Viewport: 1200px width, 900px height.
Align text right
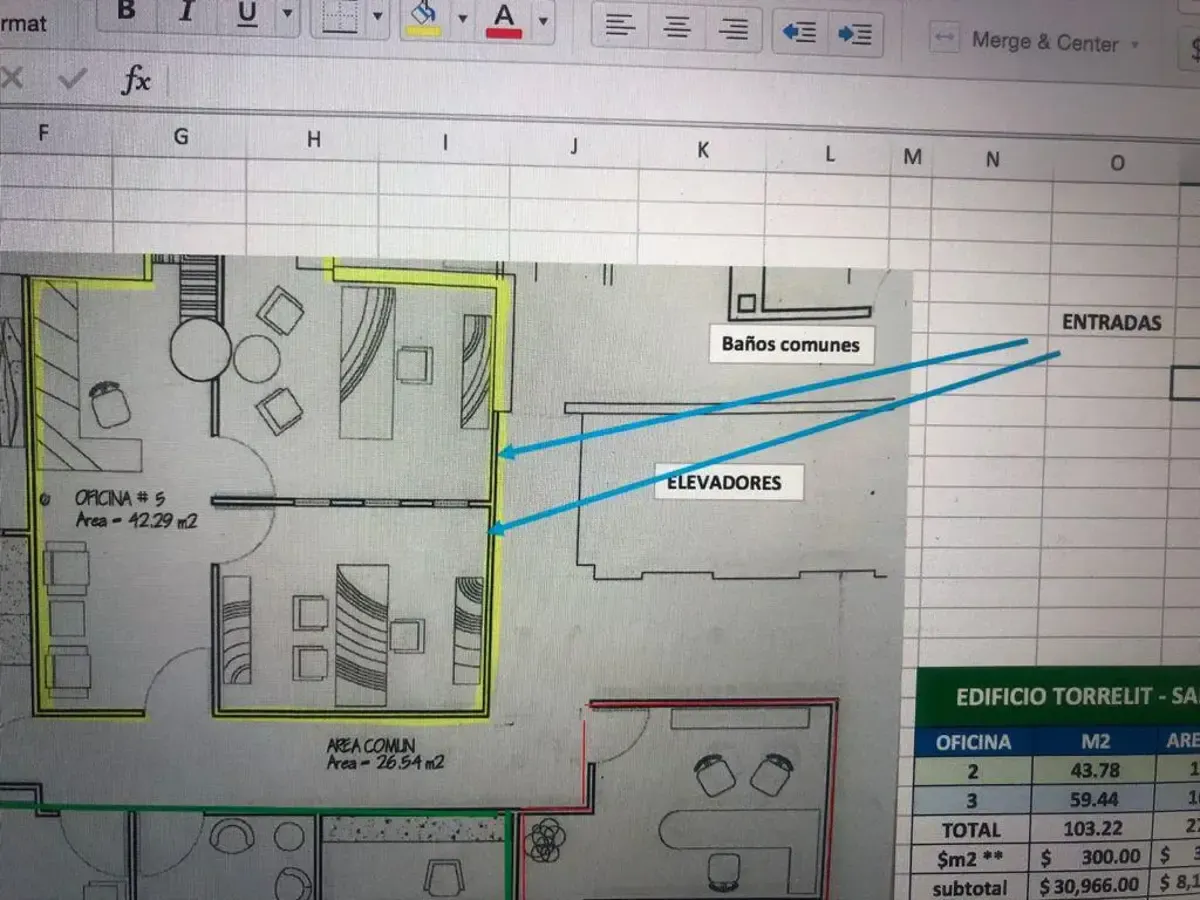click(x=733, y=29)
